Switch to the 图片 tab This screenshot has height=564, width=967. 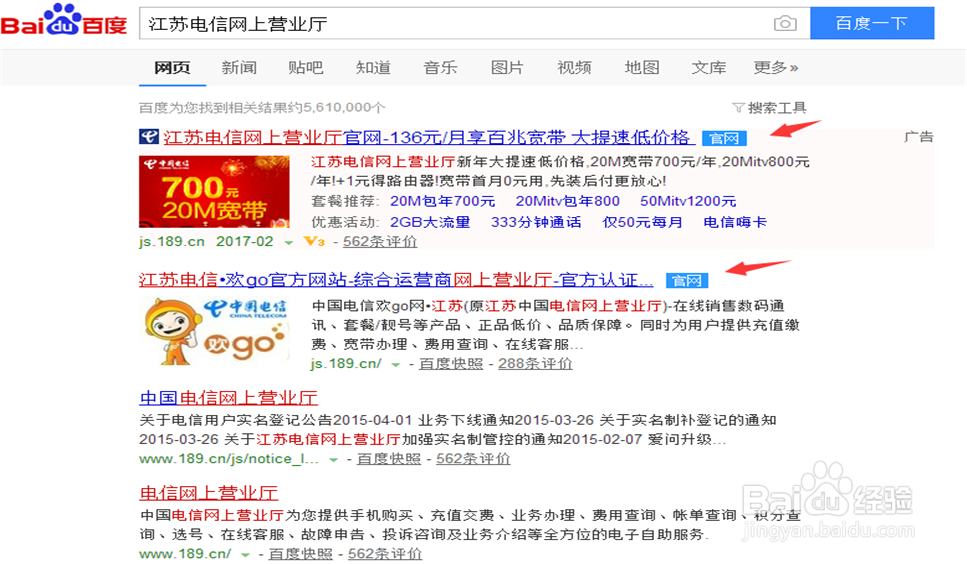coord(507,67)
